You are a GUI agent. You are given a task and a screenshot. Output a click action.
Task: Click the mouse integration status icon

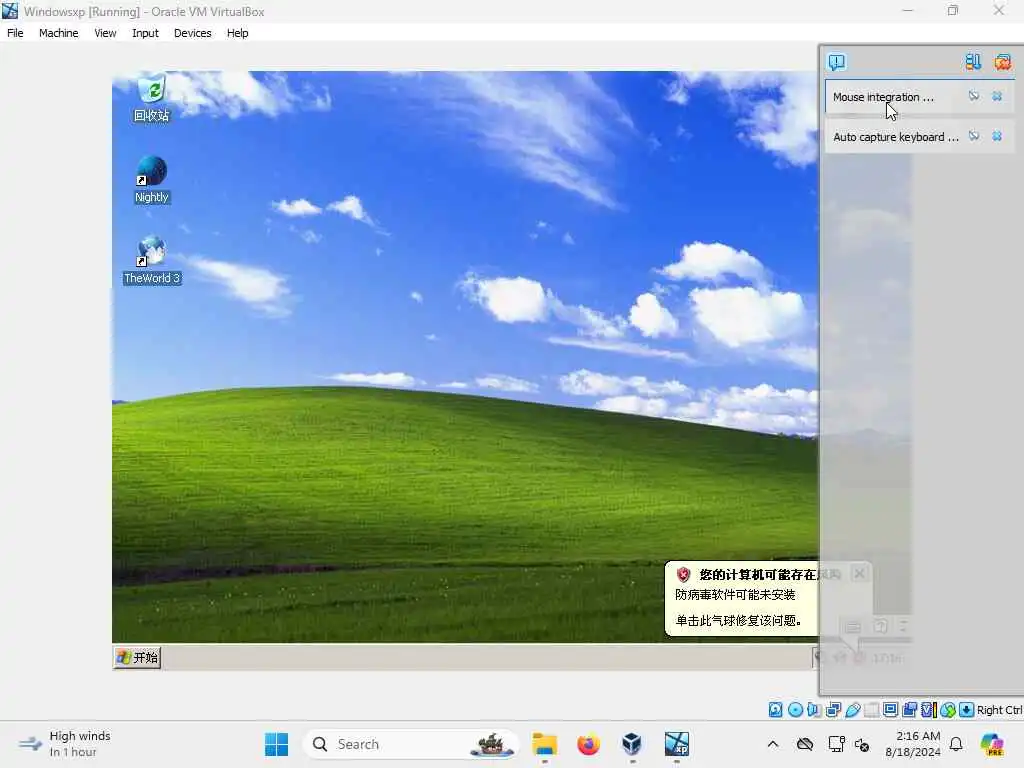point(948,710)
